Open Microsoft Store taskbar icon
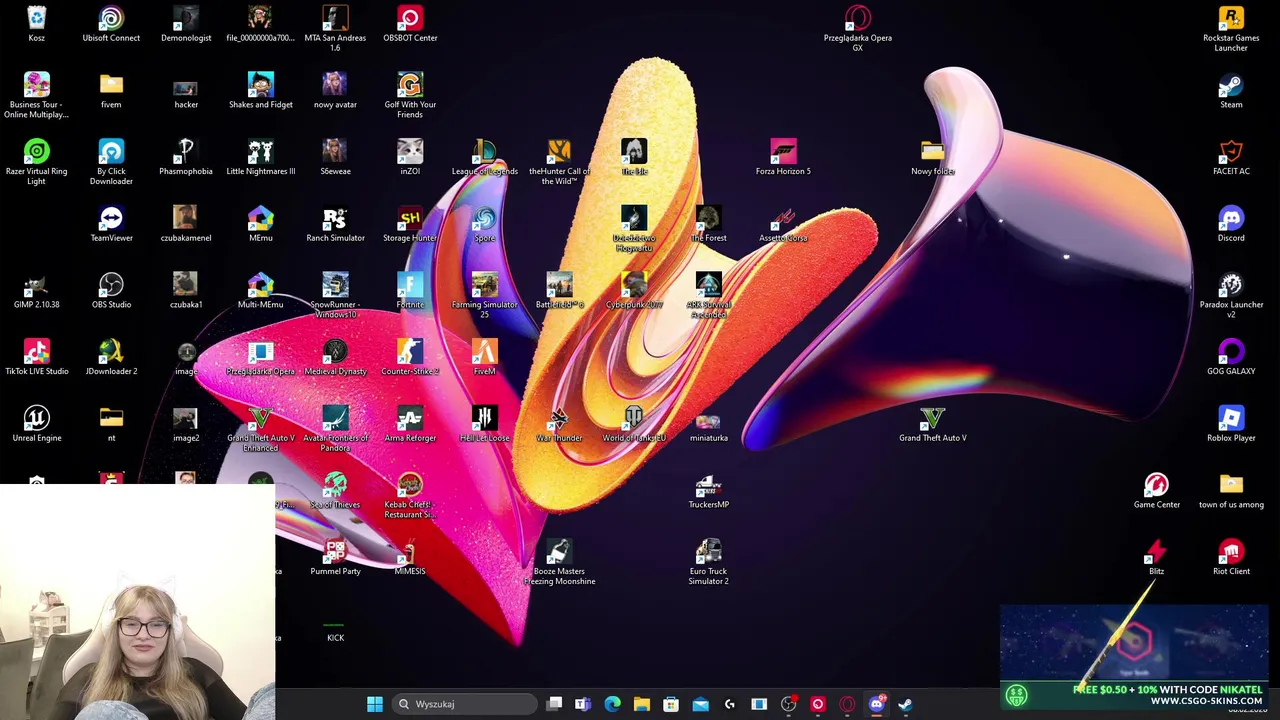The image size is (1280, 720). coord(671,704)
